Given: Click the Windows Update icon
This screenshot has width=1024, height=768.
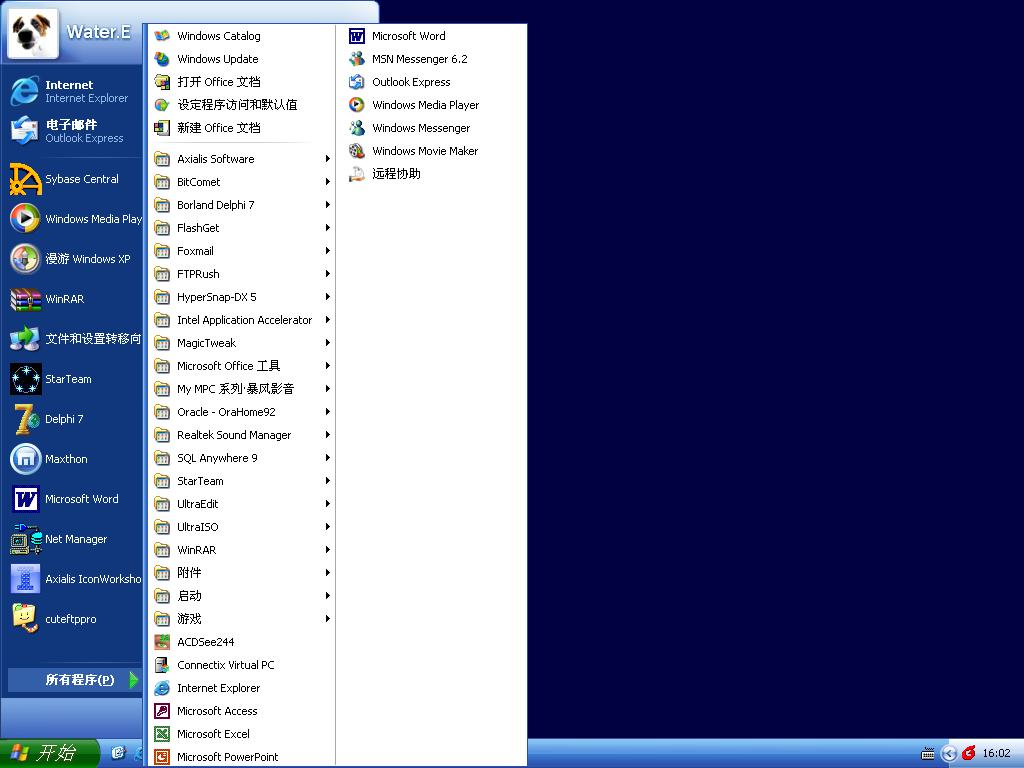Looking at the screenshot, I should [162, 59].
